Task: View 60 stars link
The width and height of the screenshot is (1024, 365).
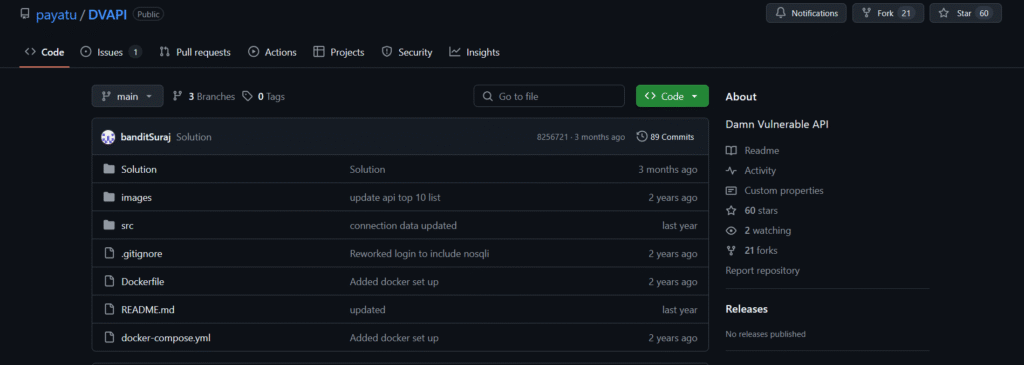Action: [761, 210]
